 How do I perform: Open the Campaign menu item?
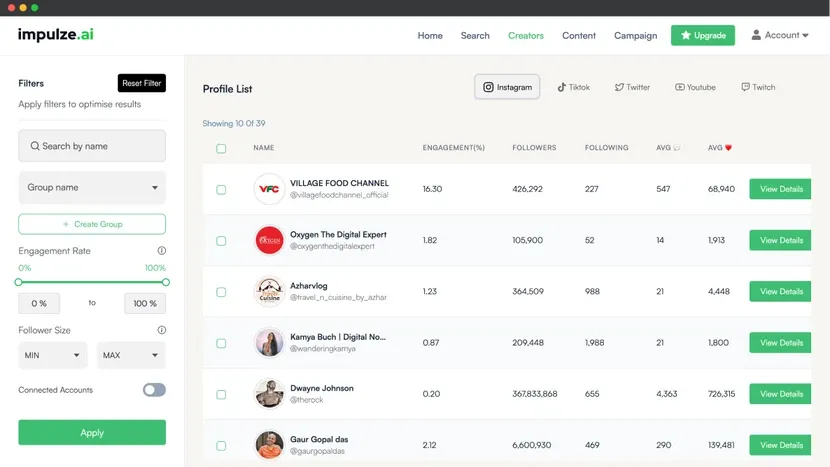pyautogui.click(x=635, y=35)
